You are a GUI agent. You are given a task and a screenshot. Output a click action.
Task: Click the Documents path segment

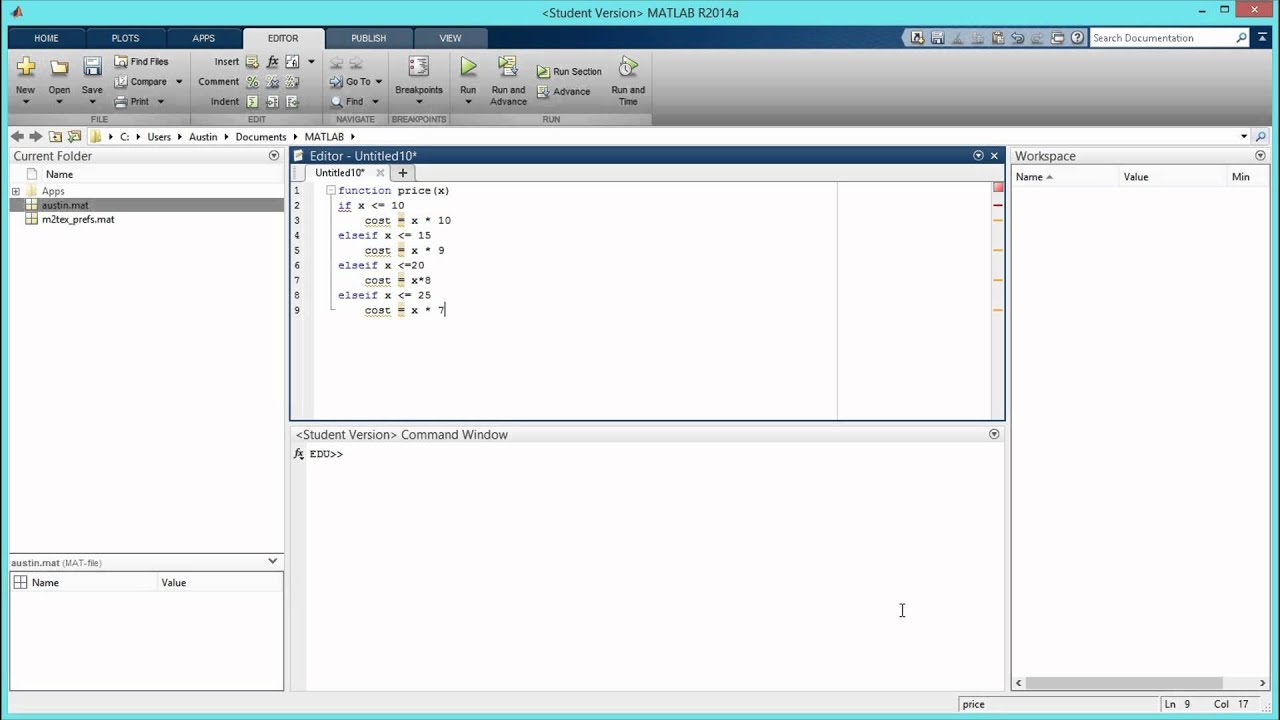(261, 137)
